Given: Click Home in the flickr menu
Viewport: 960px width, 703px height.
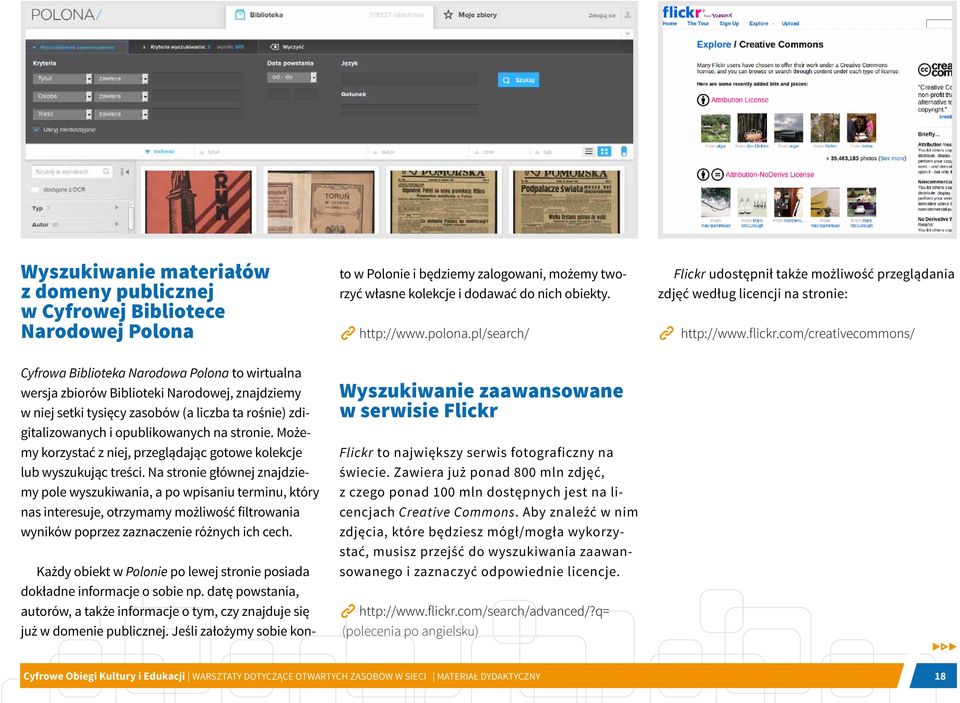Looking at the screenshot, I should pos(670,23).
